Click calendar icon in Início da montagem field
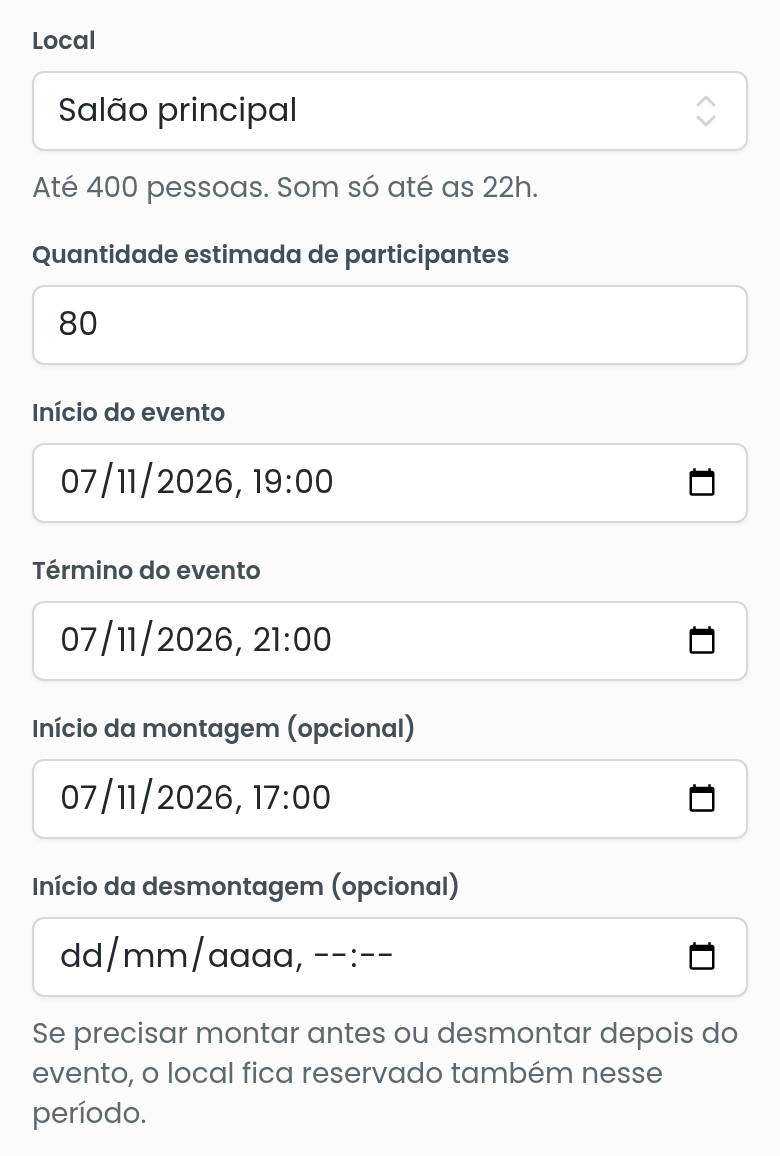Screen dimensions: 780x1156 point(701,798)
